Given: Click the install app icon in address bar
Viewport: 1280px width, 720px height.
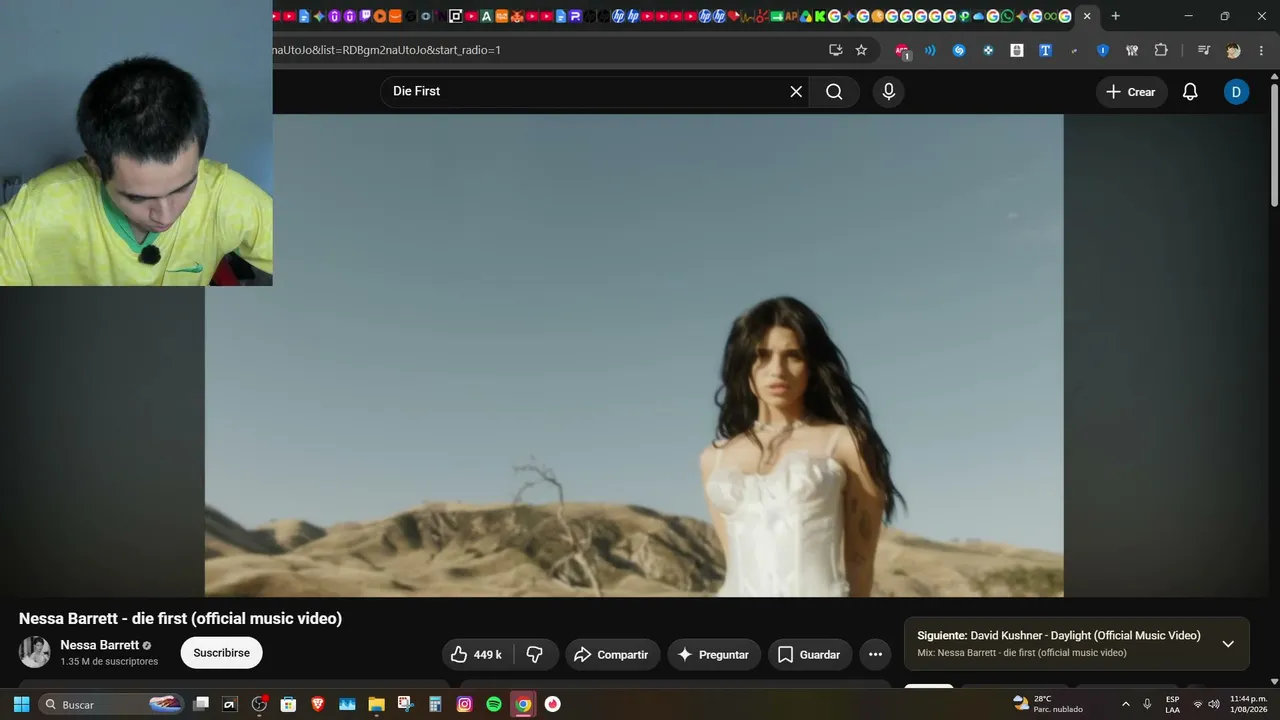Looking at the screenshot, I should point(836,50).
